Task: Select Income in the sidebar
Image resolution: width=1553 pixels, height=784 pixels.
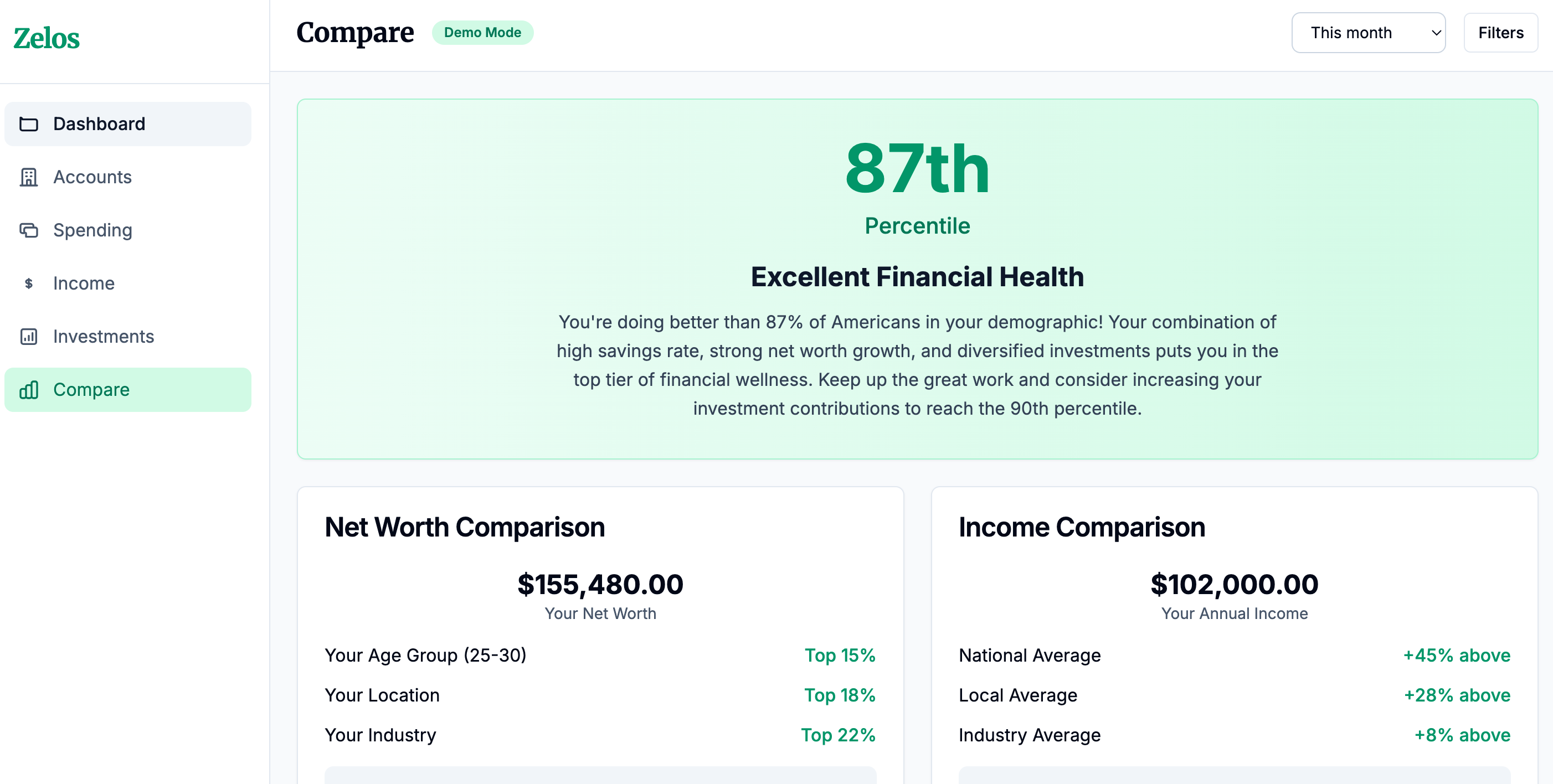Action: 84,283
